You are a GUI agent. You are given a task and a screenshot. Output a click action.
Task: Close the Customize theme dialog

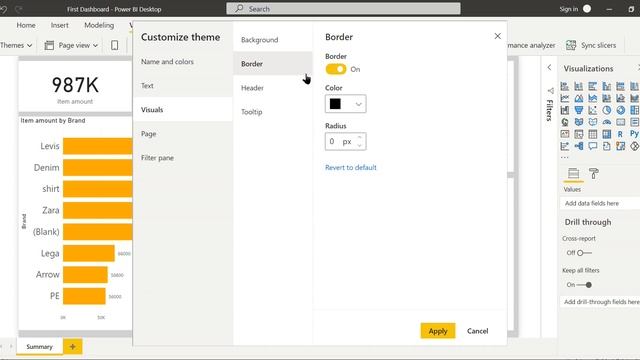click(x=498, y=36)
